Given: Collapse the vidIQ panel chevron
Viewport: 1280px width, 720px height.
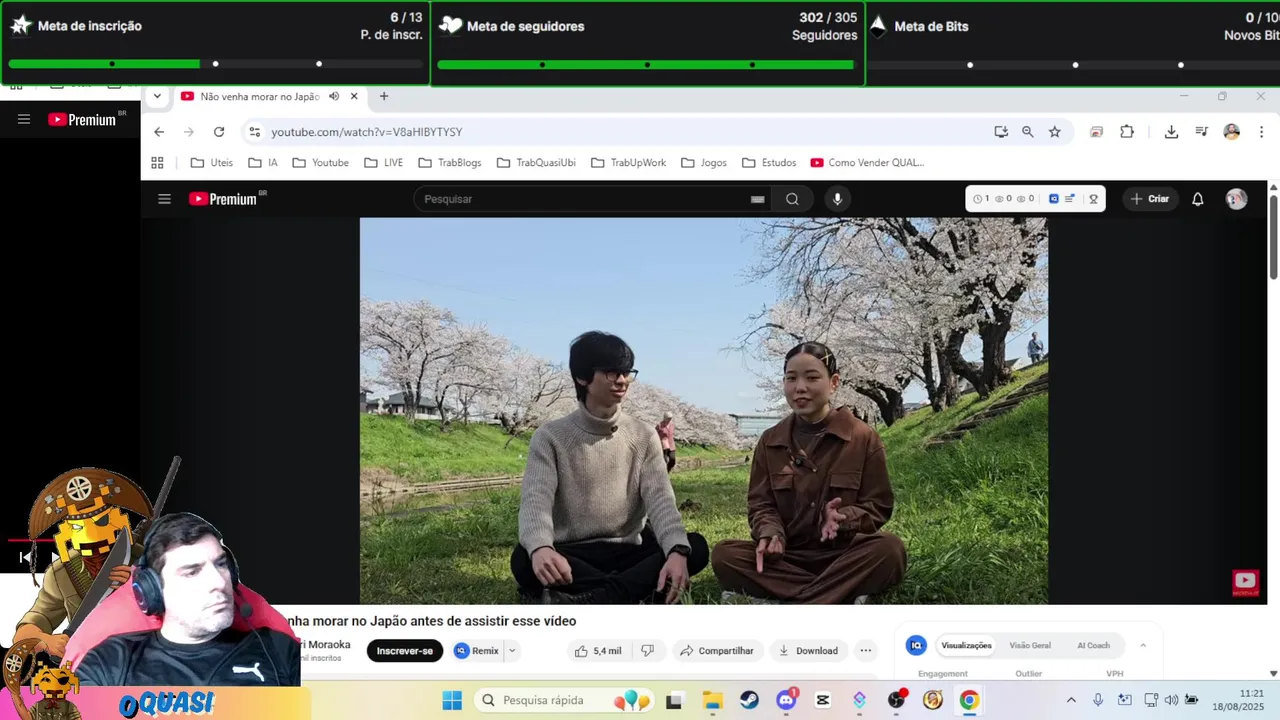Looking at the screenshot, I should pyautogui.click(x=1143, y=645).
